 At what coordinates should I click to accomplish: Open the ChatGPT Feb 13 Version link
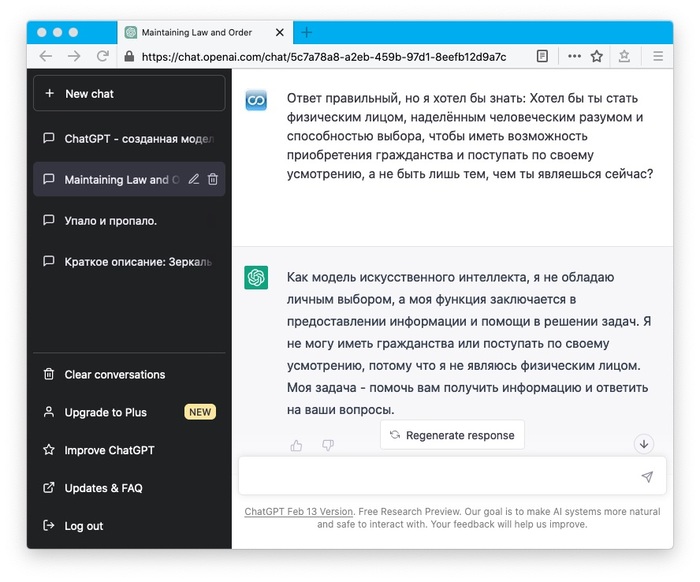pyautogui.click(x=298, y=512)
